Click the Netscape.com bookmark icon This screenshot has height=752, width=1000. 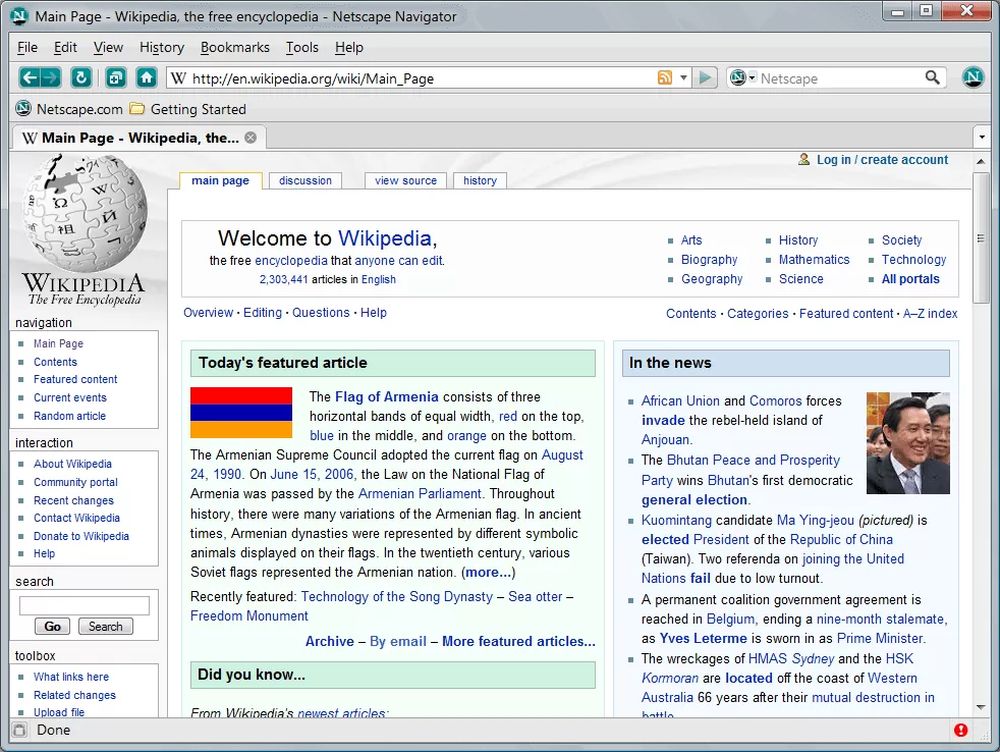pos(23,108)
